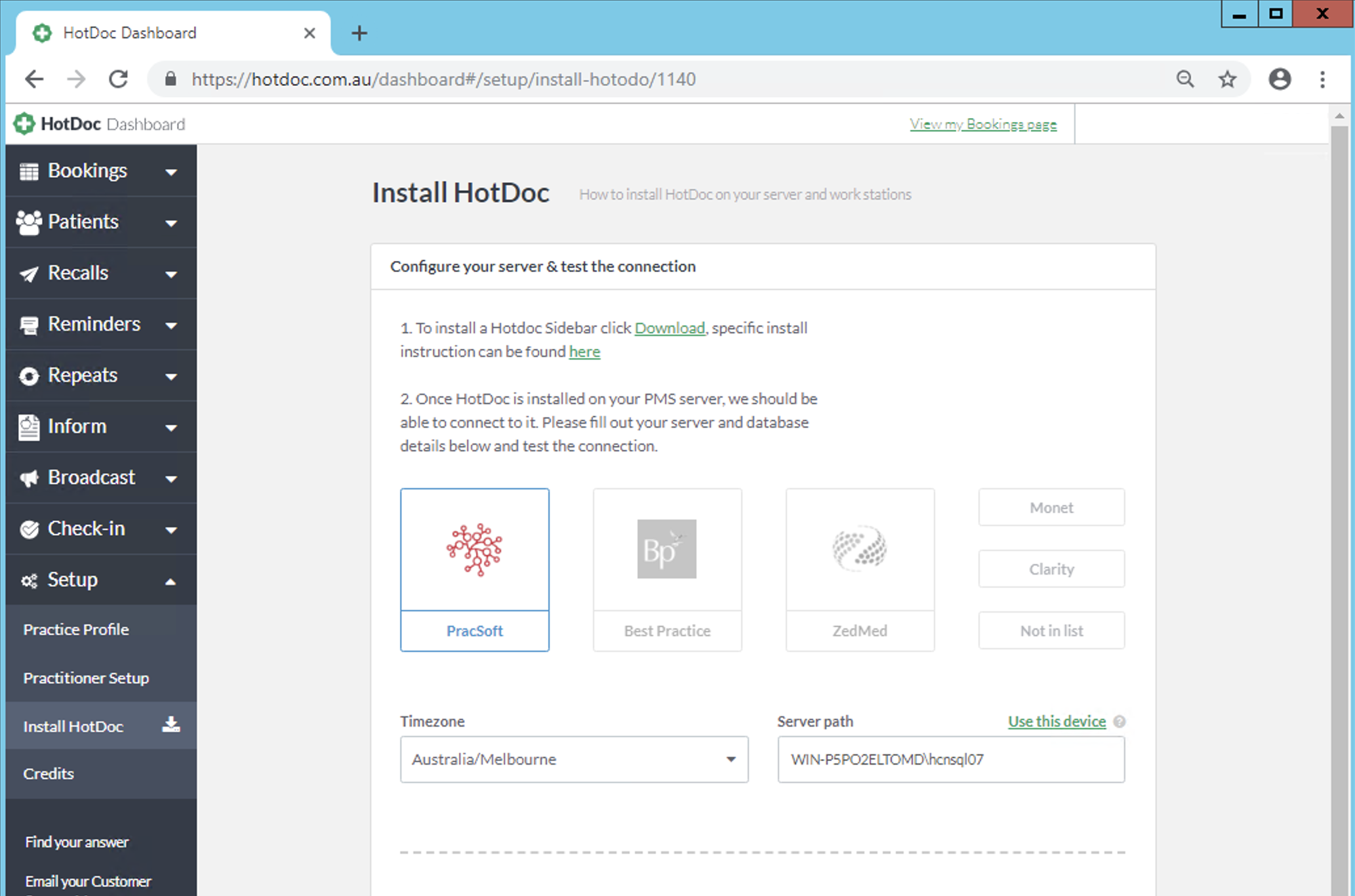
Task: Open Broadcast via the megaphone icon
Action: 28,478
